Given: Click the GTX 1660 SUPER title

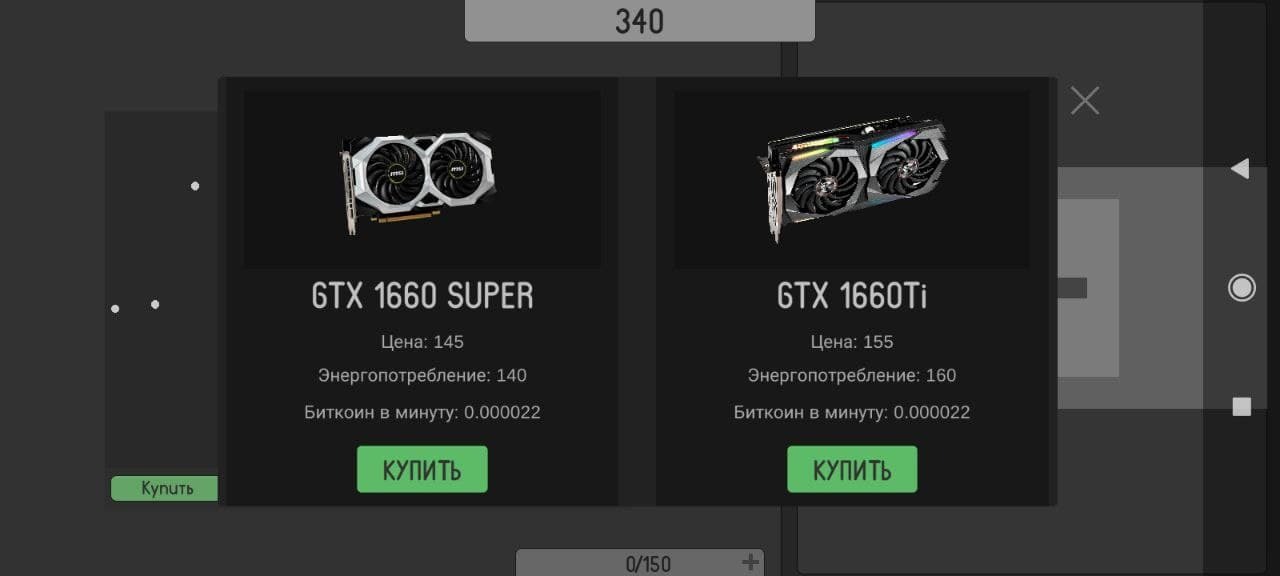Looking at the screenshot, I should tap(422, 296).
